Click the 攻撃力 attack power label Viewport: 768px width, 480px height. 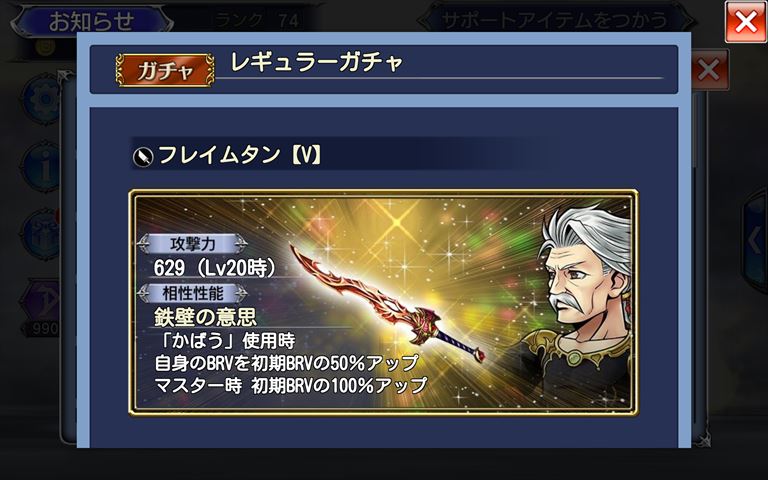(x=192, y=243)
